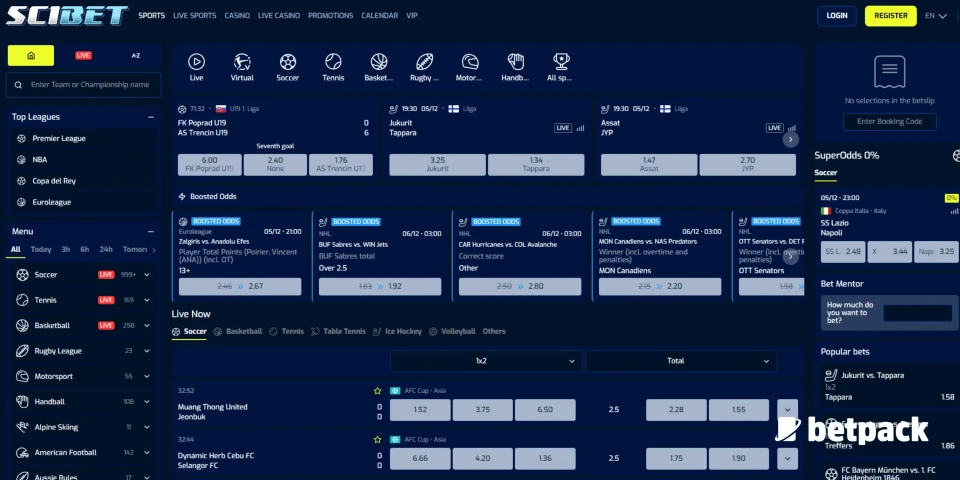Viewport: 960px width, 480px height.
Task: Filter menu by Today tab
Action: point(41,250)
